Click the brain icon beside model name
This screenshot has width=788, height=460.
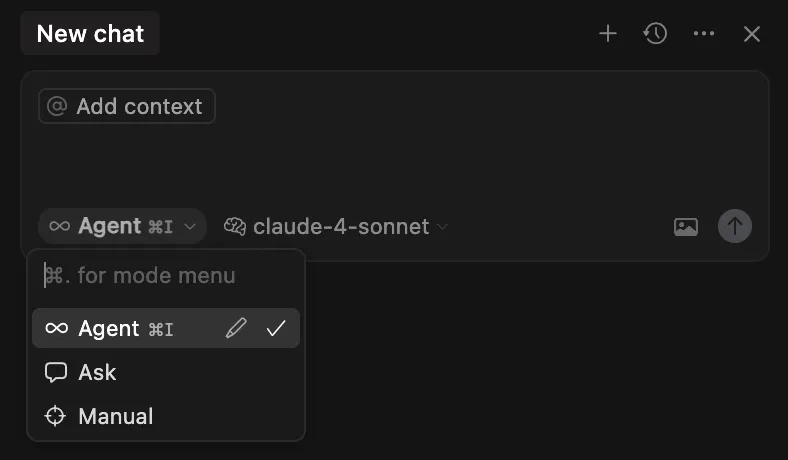235,227
